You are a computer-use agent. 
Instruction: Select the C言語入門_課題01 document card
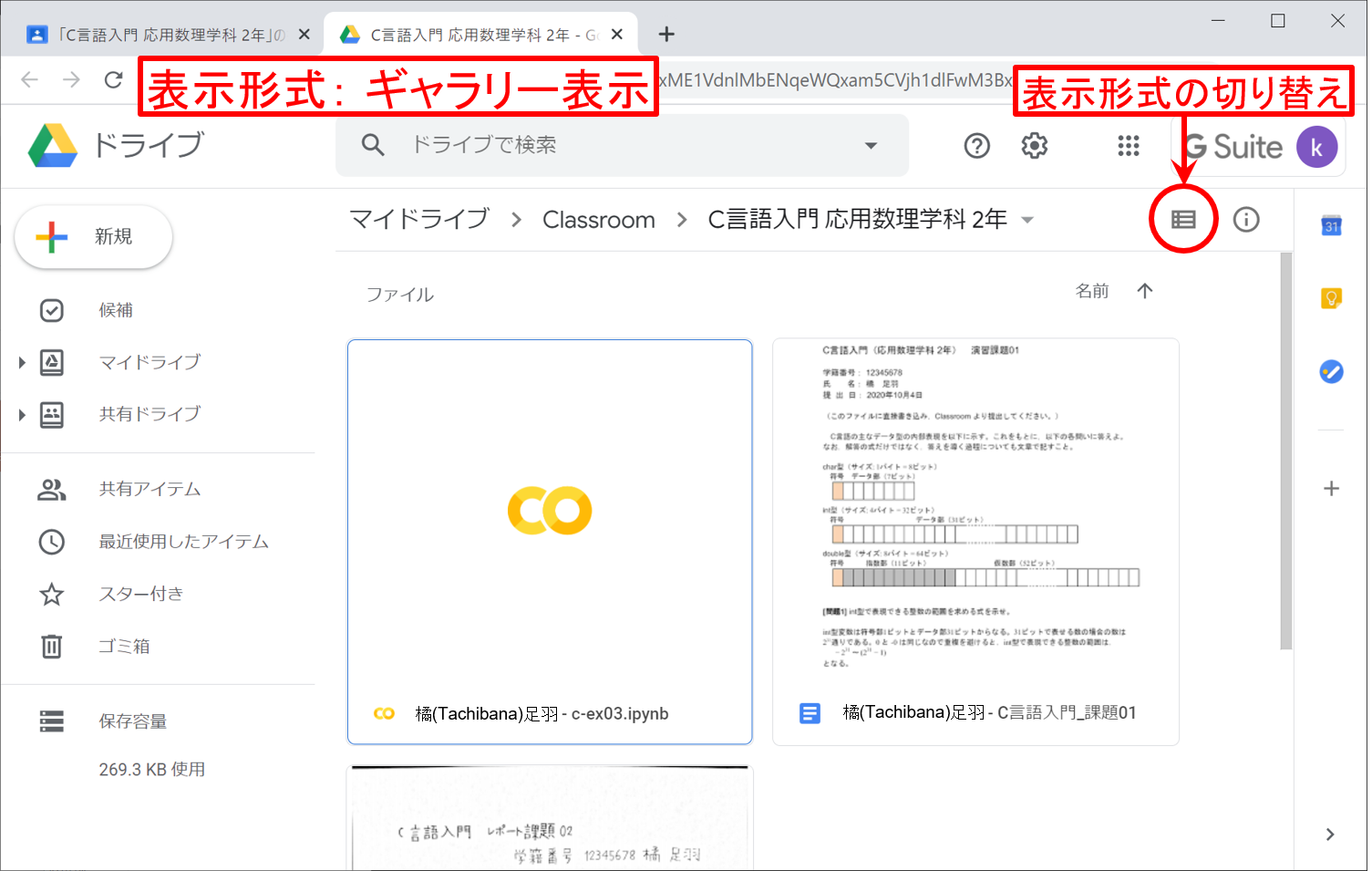pos(975,542)
